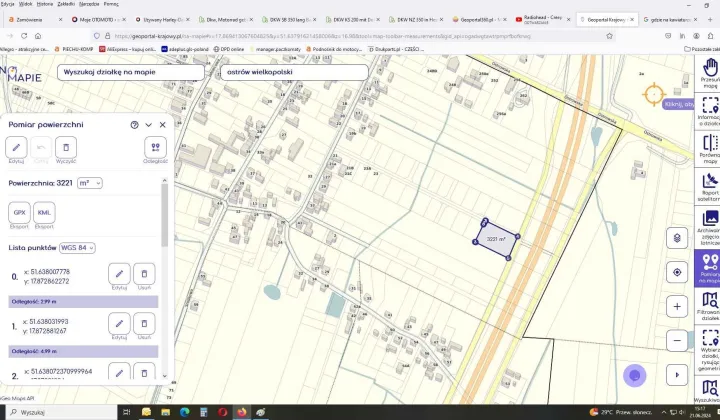The height and width of the screenshot is (420, 720).
Task: Select the Odległość distance measurement tool
Action: 155,147
